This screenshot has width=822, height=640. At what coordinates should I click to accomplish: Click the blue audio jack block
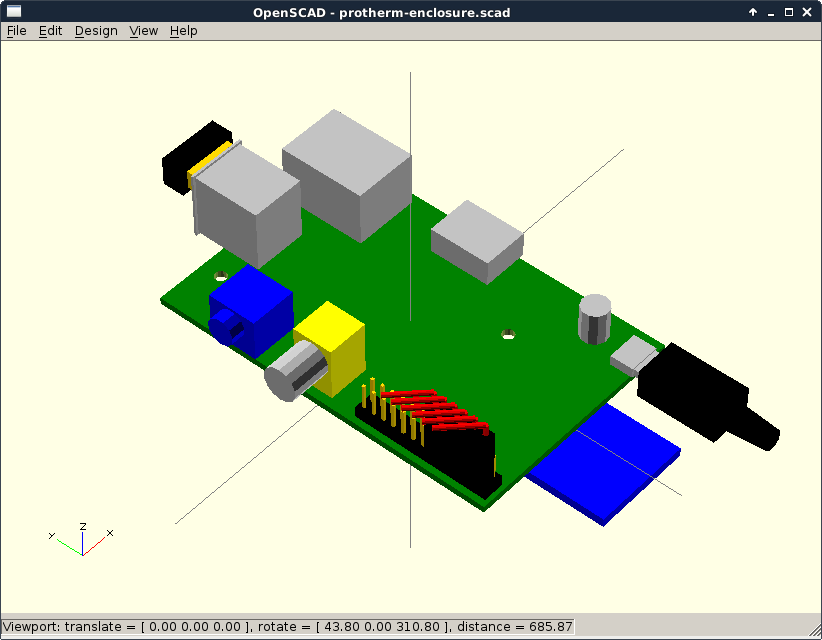(x=254, y=309)
